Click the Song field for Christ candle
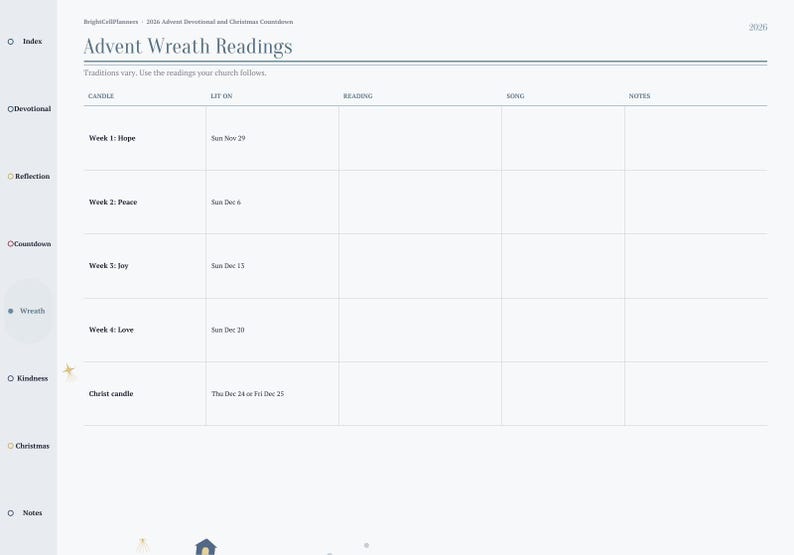This screenshot has width=794, height=555. tap(563, 393)
